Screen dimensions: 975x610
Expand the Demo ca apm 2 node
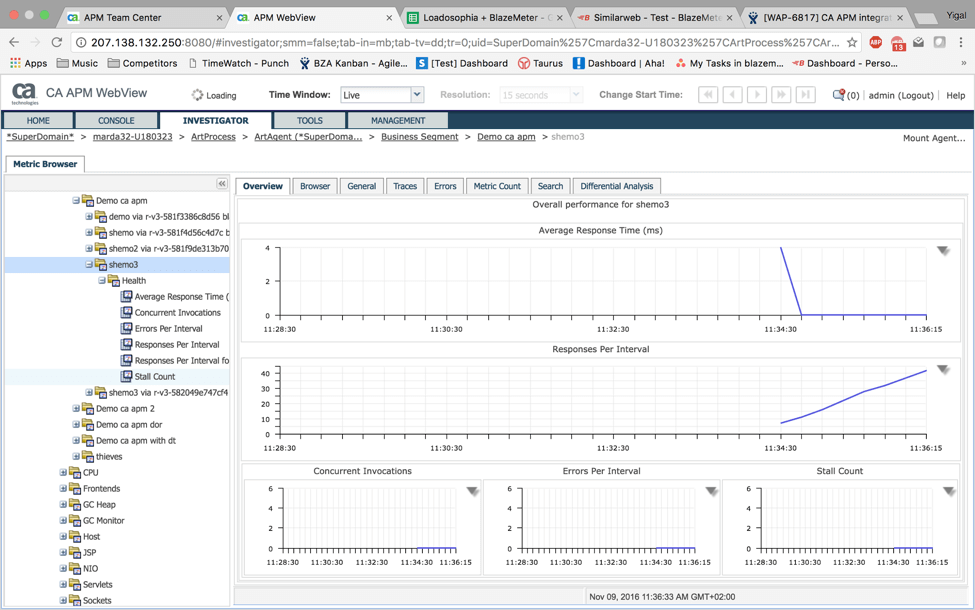pos(76,409)
